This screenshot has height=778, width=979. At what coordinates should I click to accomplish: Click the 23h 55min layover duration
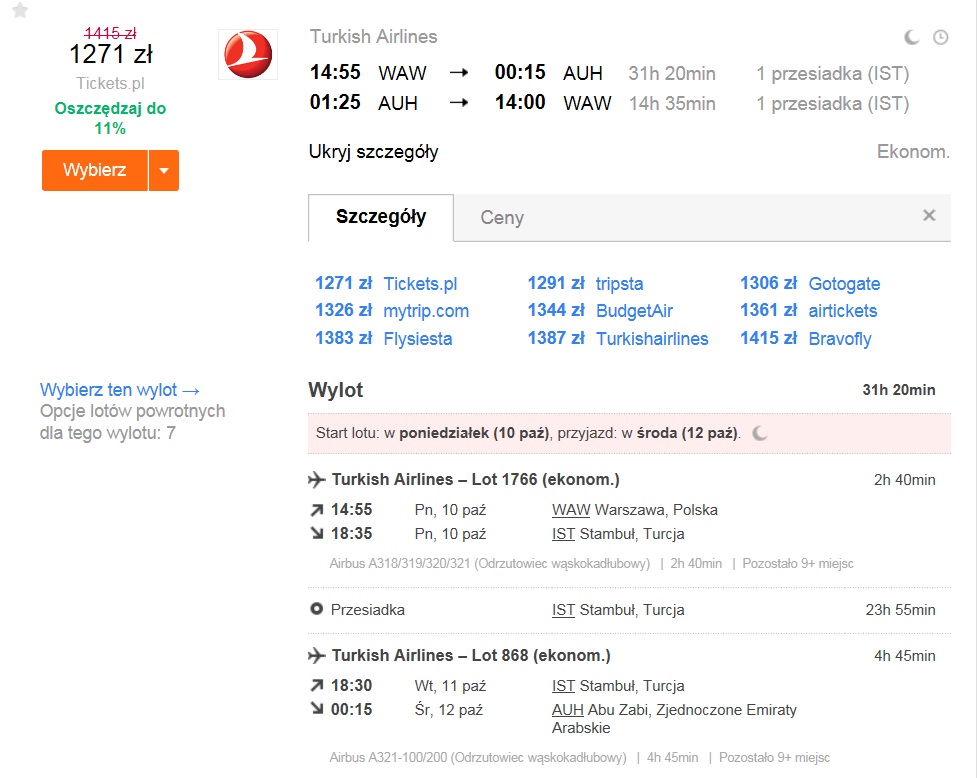[x=900, y=609]
